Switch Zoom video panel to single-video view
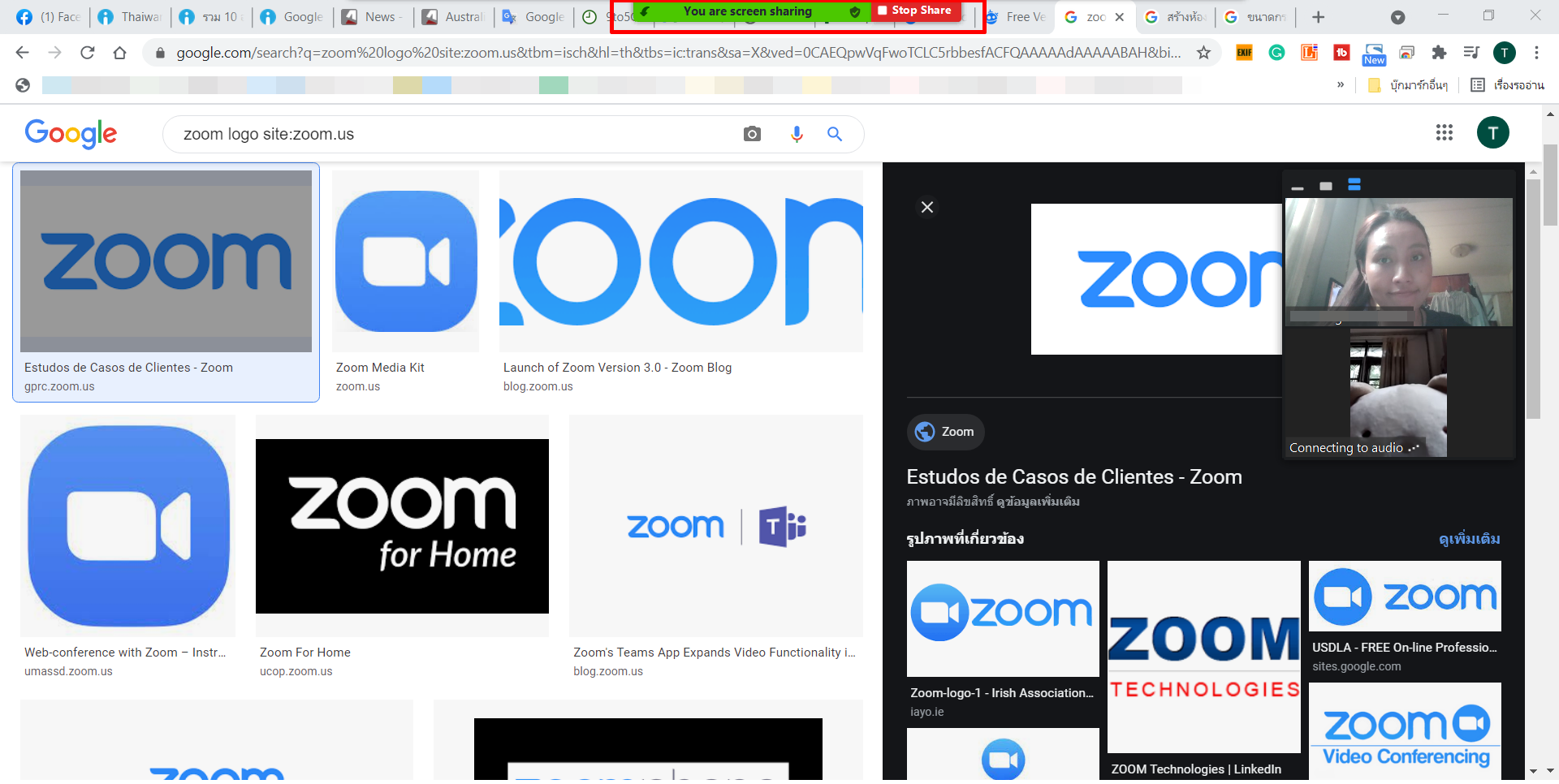 (1326, 187)
